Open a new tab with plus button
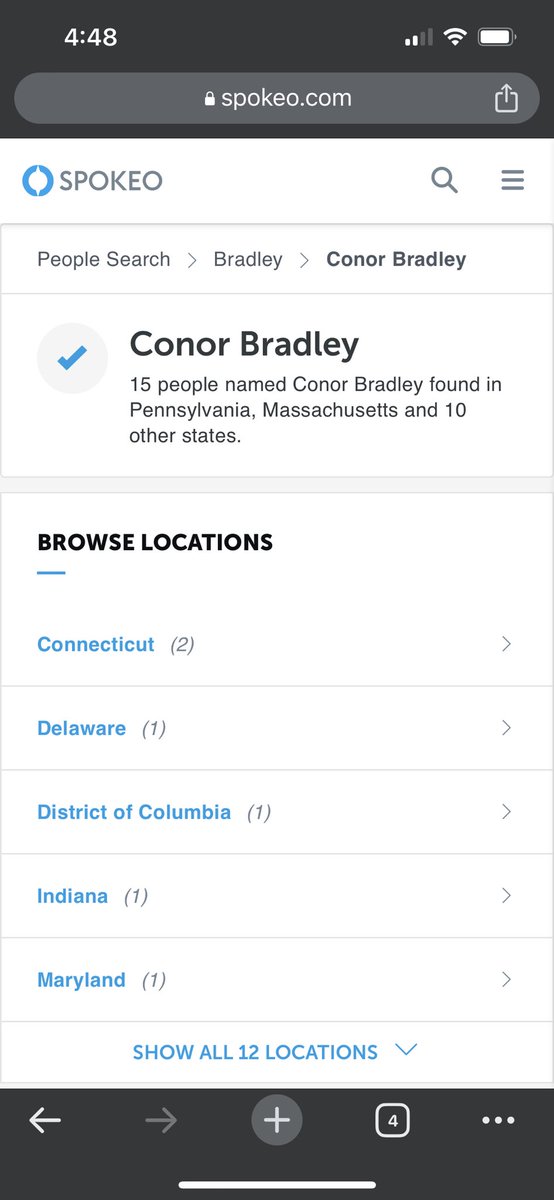554x1200 pixels. pos(277,1121)
